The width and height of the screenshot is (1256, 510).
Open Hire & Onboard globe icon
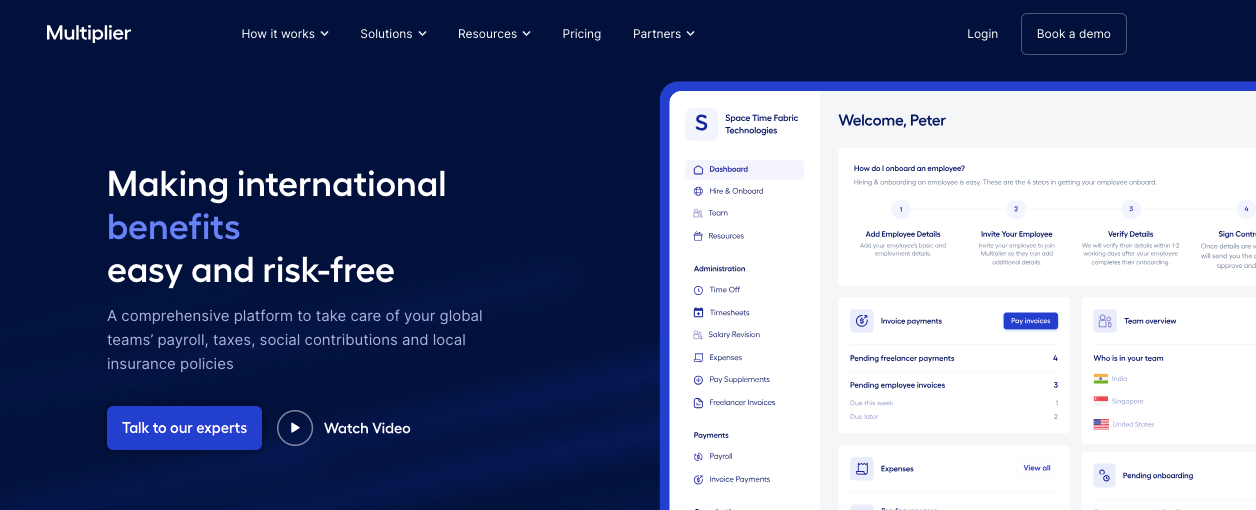click(x=698, y=191)
